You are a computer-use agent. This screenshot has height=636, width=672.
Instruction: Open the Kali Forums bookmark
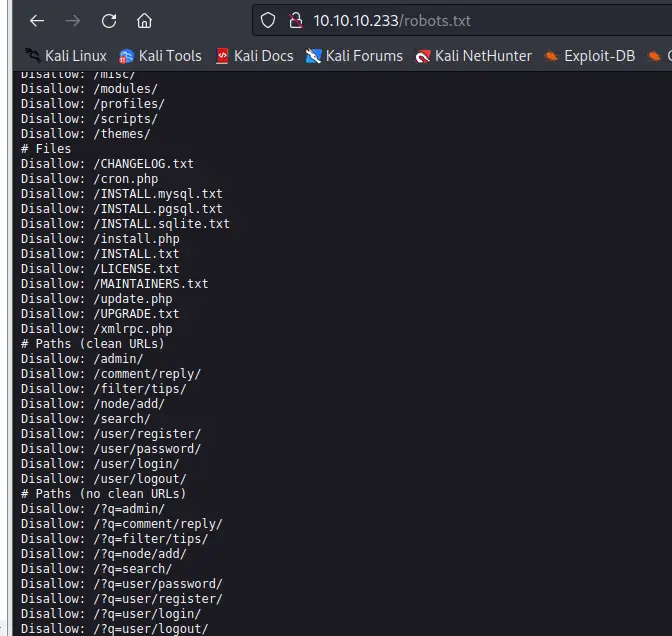click(x=354, y=56)
